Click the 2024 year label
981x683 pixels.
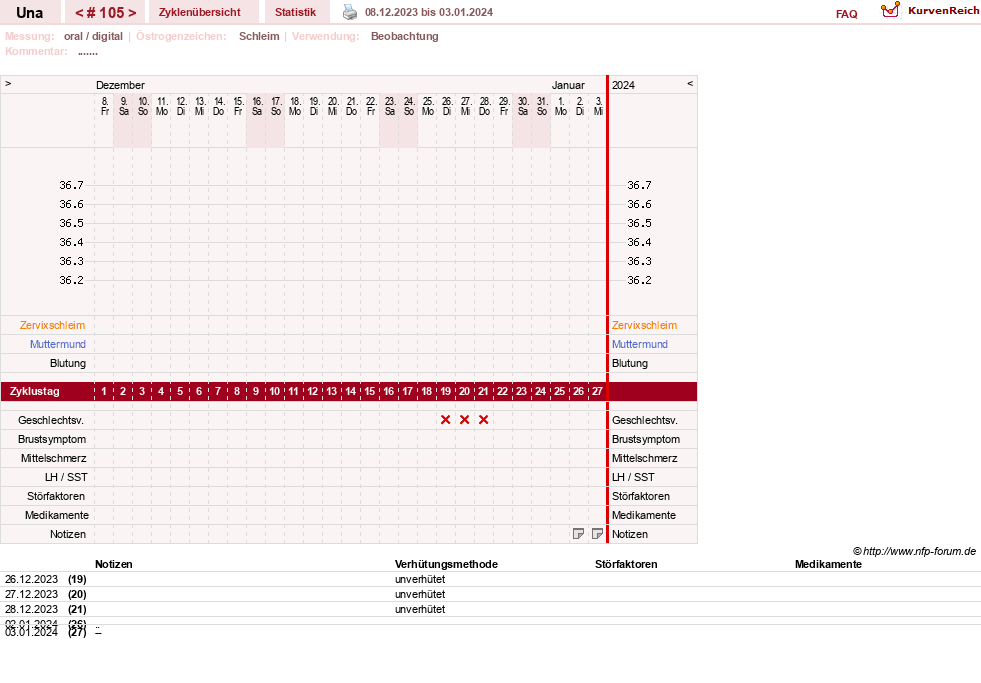tap(623, 85)
